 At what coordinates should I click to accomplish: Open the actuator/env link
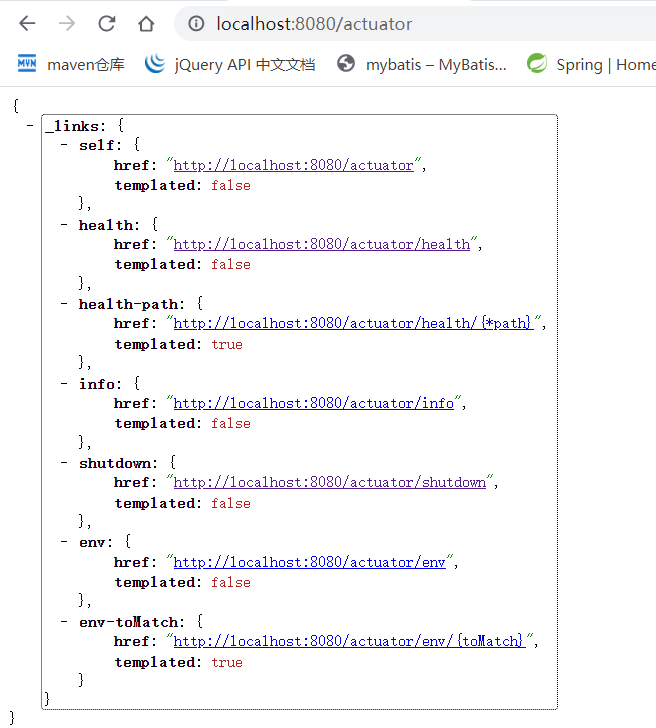click(309, 563)
